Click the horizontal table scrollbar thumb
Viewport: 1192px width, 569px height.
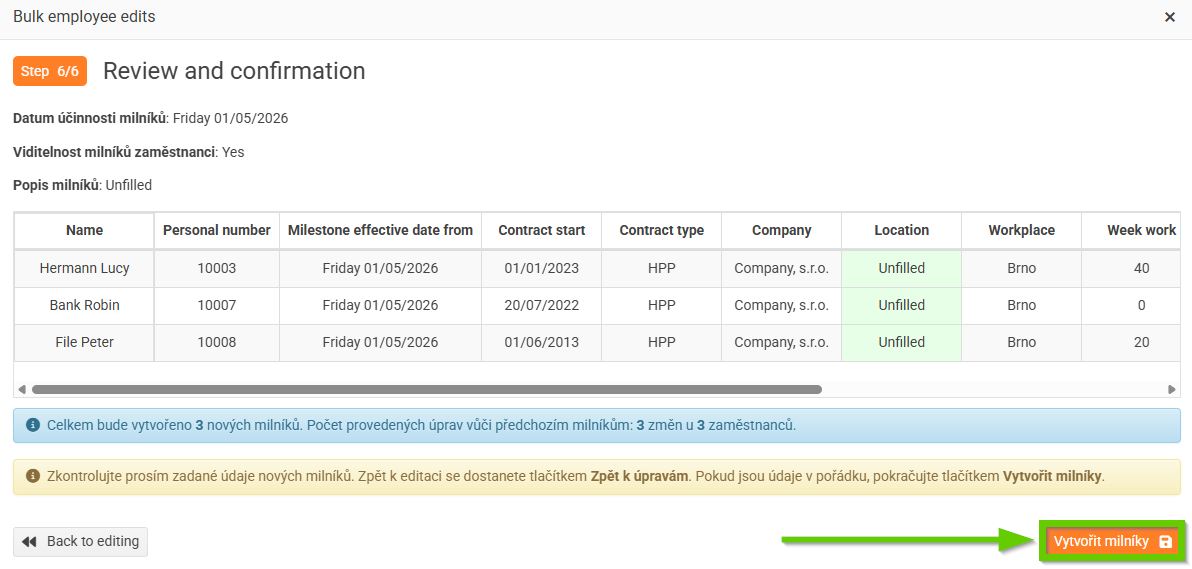(x=426, y=389)
